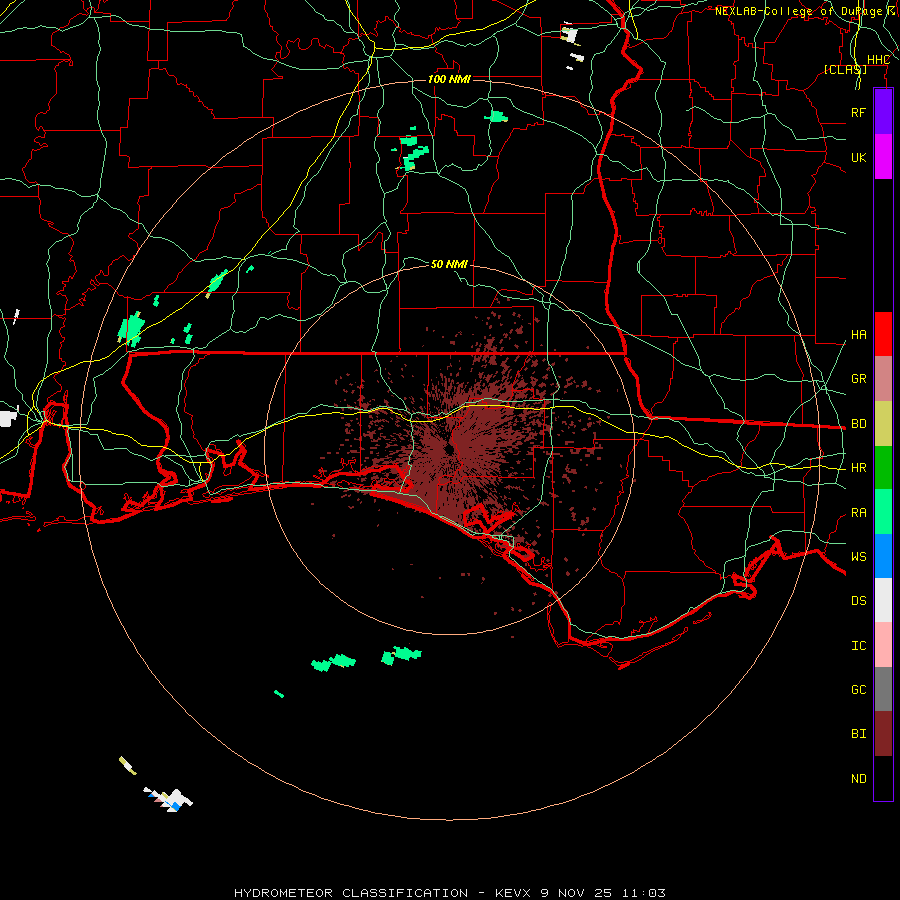This screenshot has width=900, height=900.
Task: Select the gray GC legend swatch
Action: coord(883,689)
